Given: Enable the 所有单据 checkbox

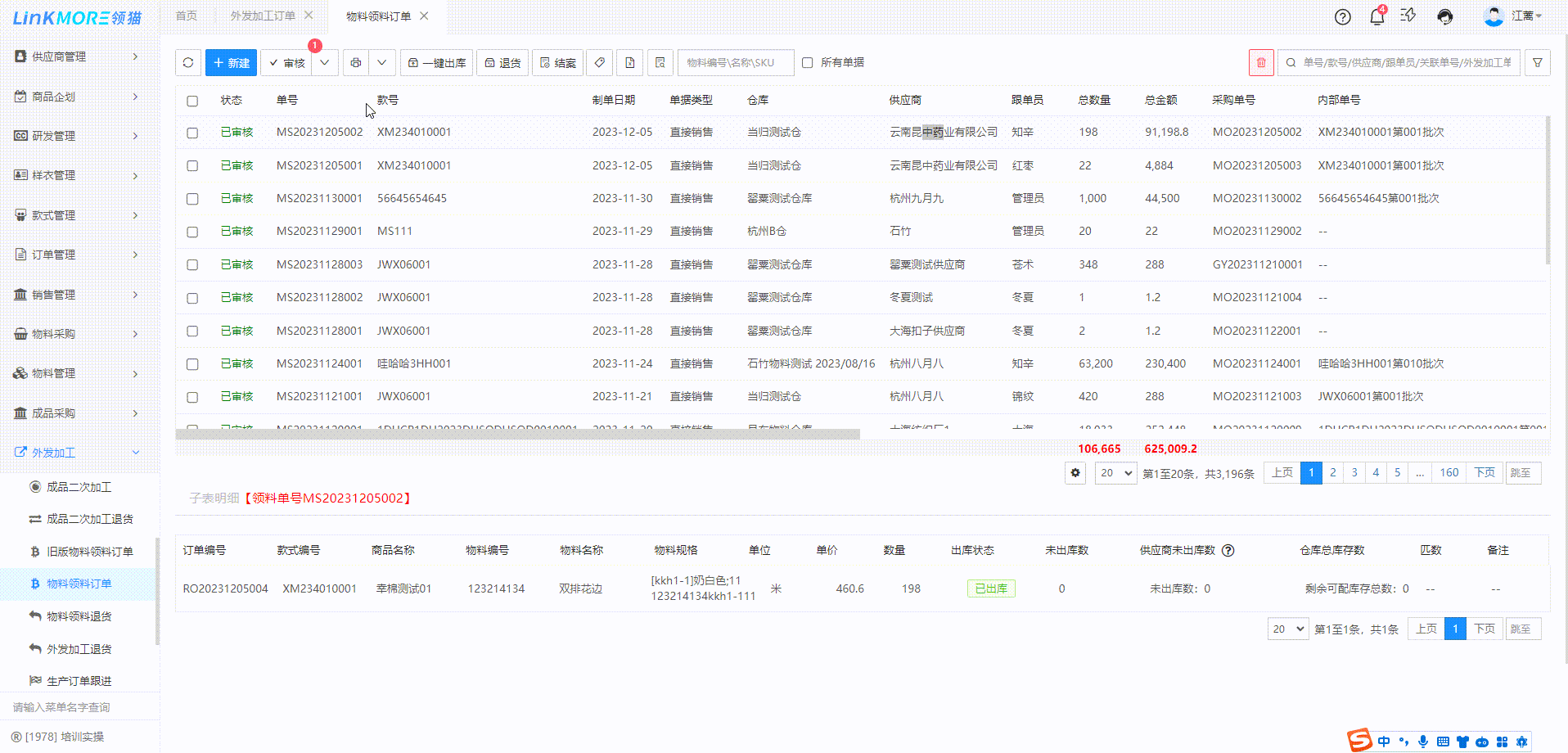Looking at the screenshot, I should pyautogui.click(x=808, y=63).
